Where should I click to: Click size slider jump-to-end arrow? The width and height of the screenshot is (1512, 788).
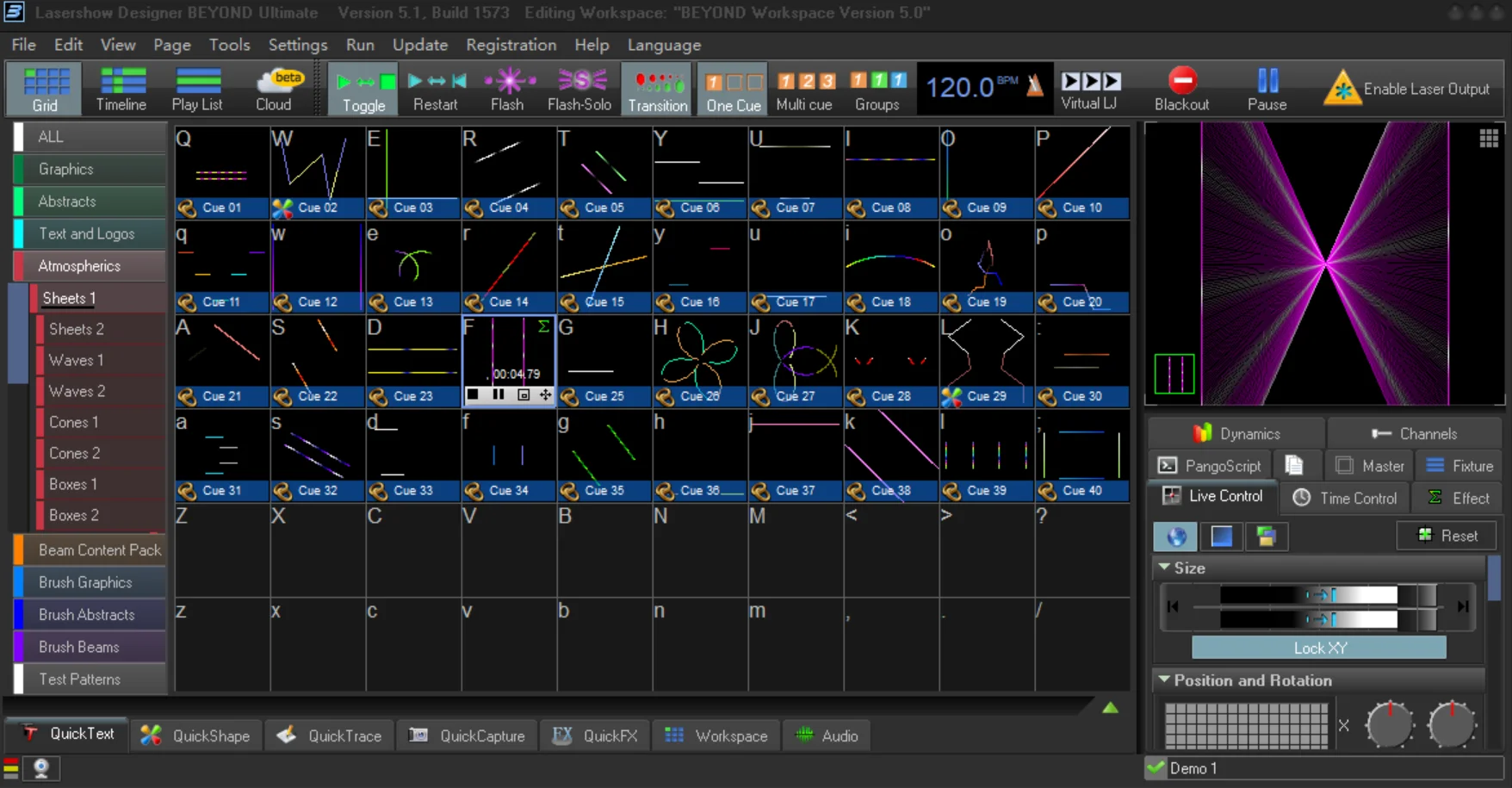pyautogui.click(x=1463, y=606)
